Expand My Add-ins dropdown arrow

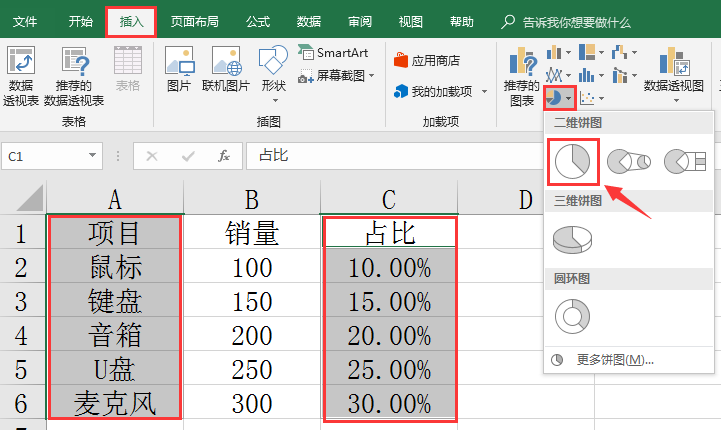[484, 92]
